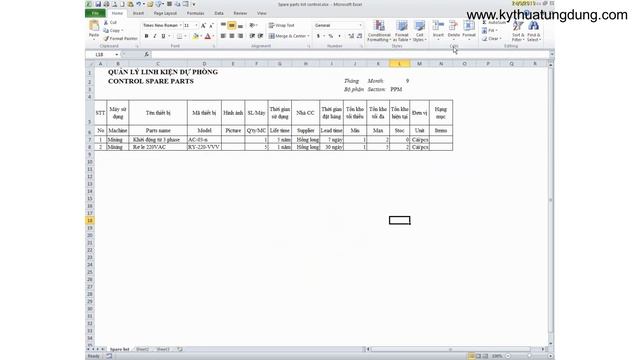Open the File tab

coord(95,13)
